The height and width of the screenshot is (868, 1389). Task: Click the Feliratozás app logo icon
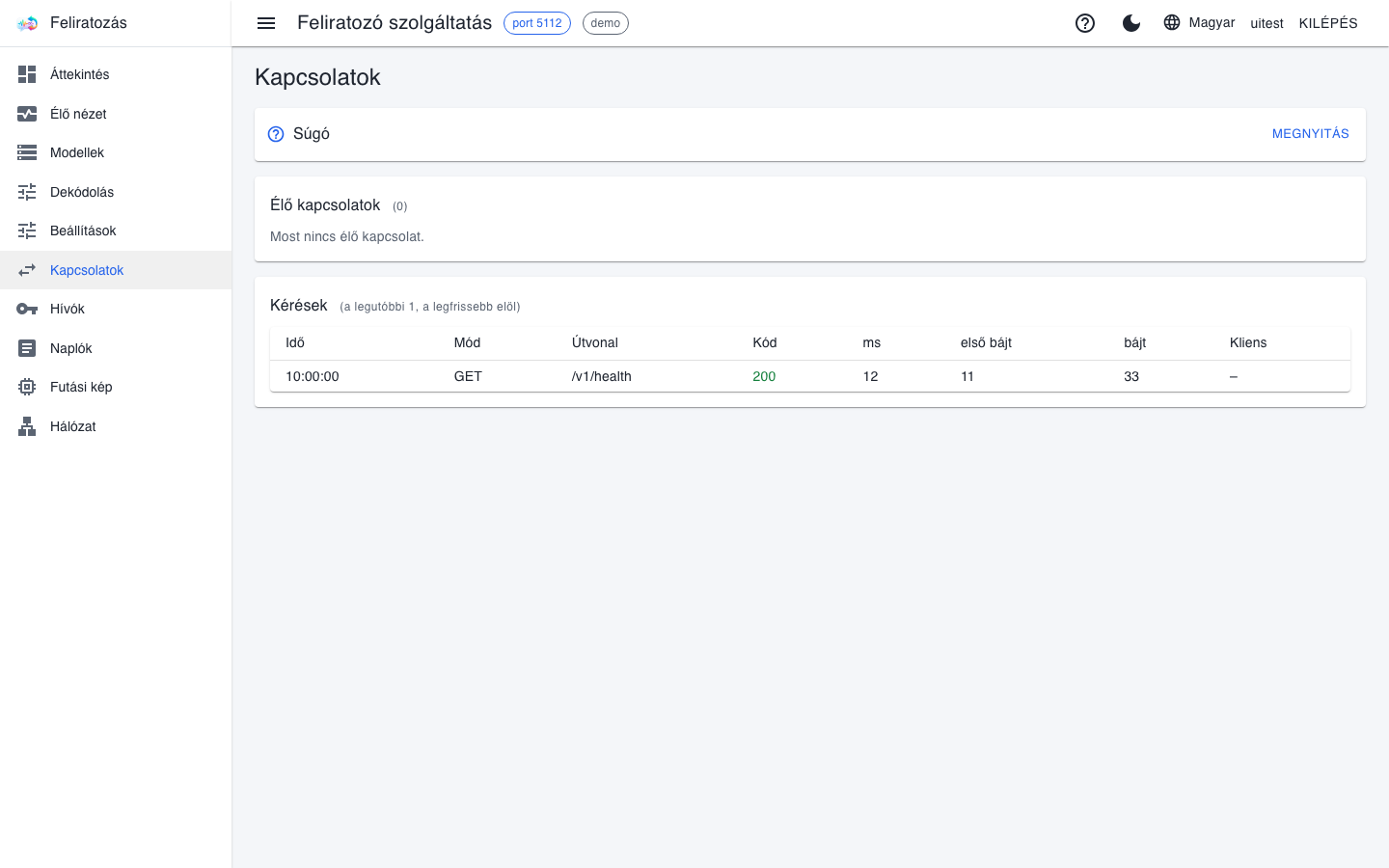(27, 23)
